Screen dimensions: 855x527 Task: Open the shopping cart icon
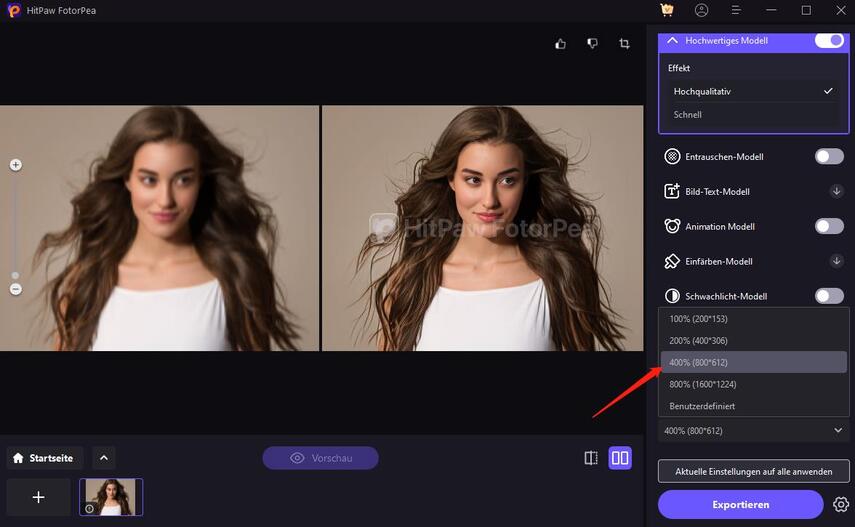667,10
